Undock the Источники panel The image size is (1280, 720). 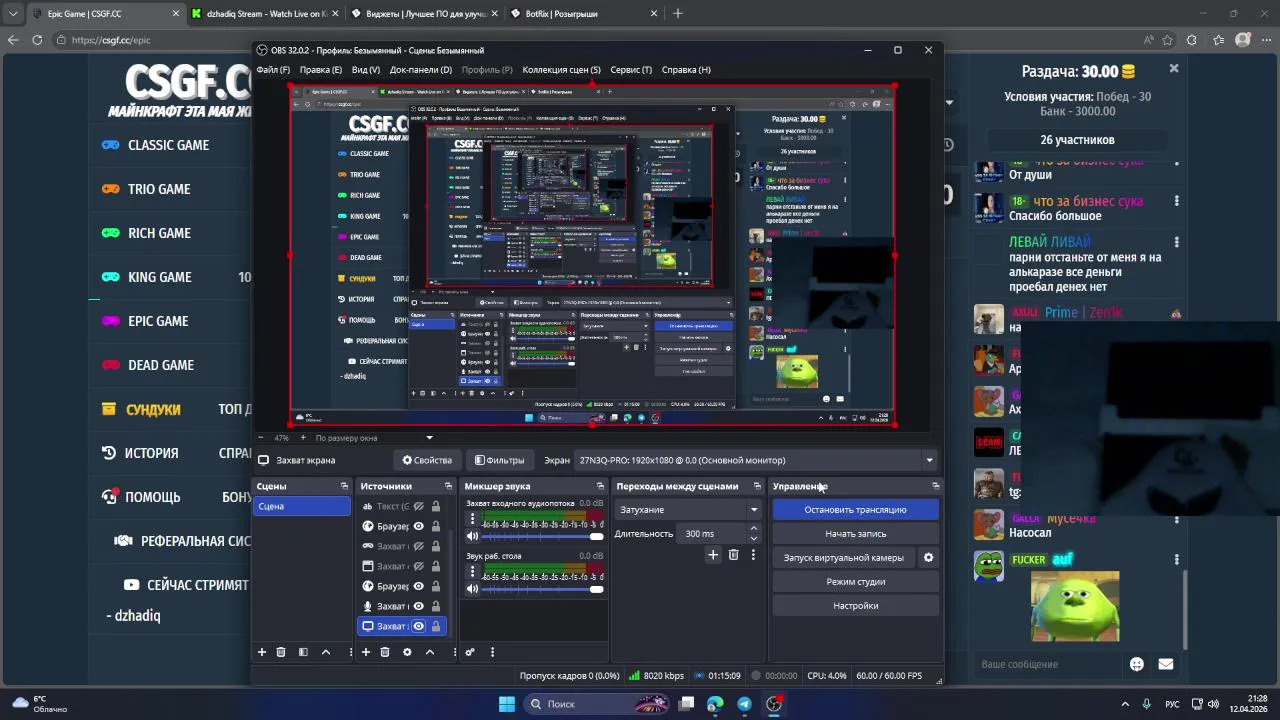coord(448,486)
